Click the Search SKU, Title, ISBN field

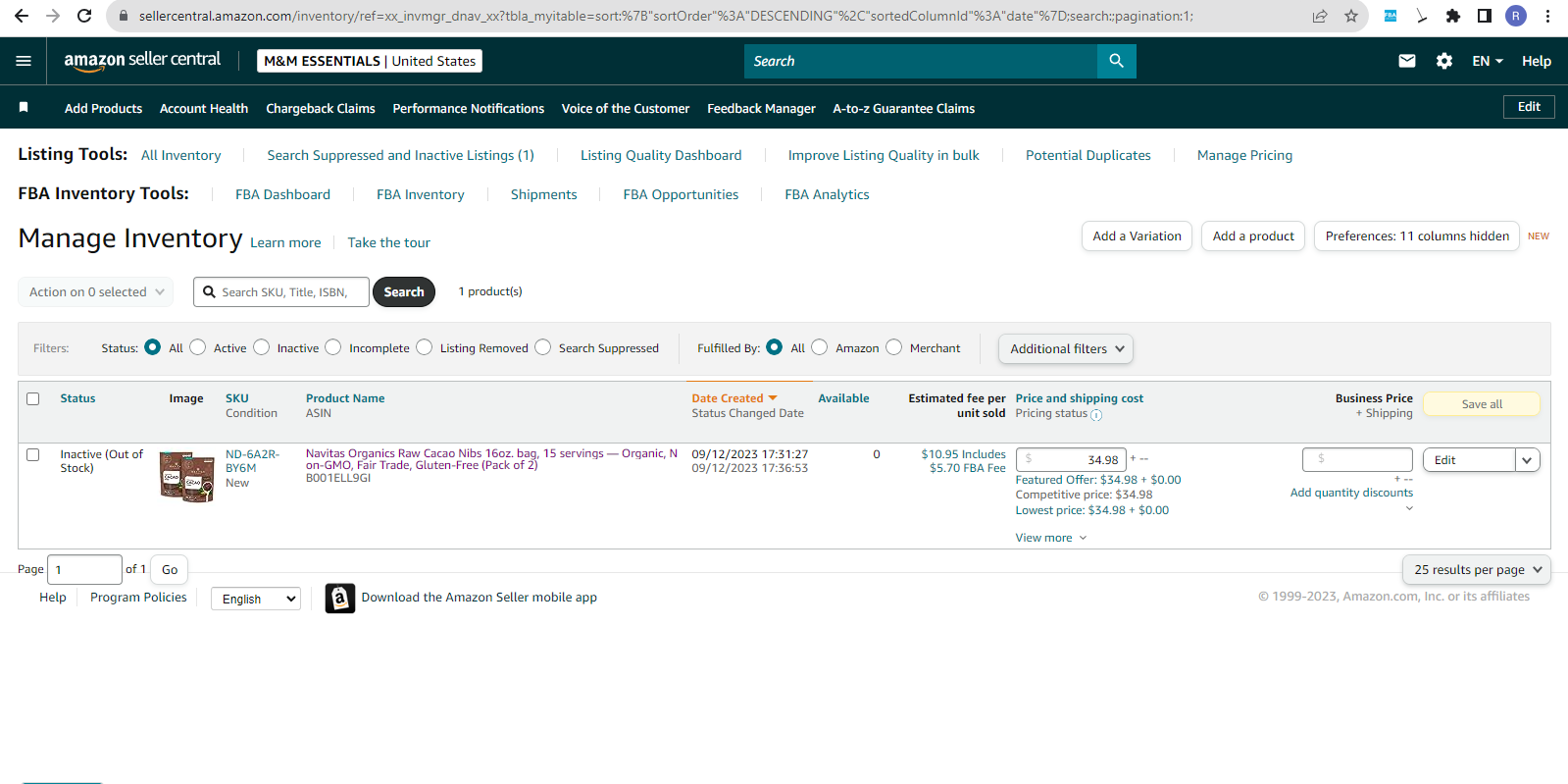coord(281,291)
